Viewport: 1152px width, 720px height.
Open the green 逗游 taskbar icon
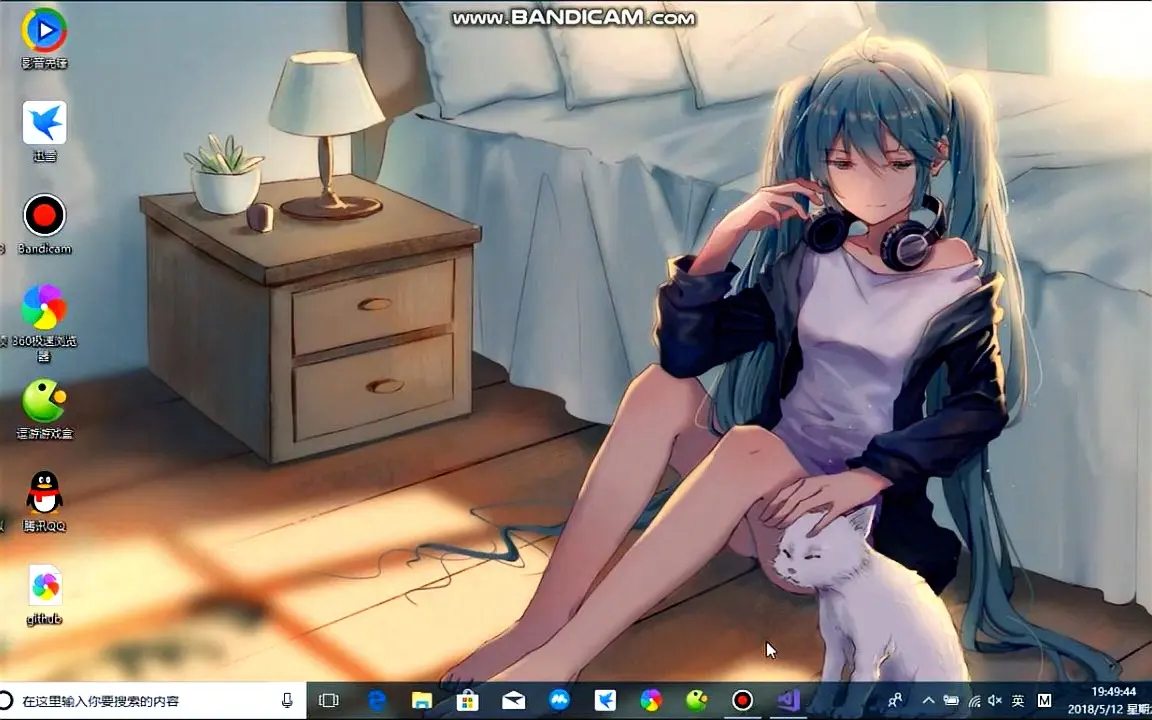click(696, 701)
